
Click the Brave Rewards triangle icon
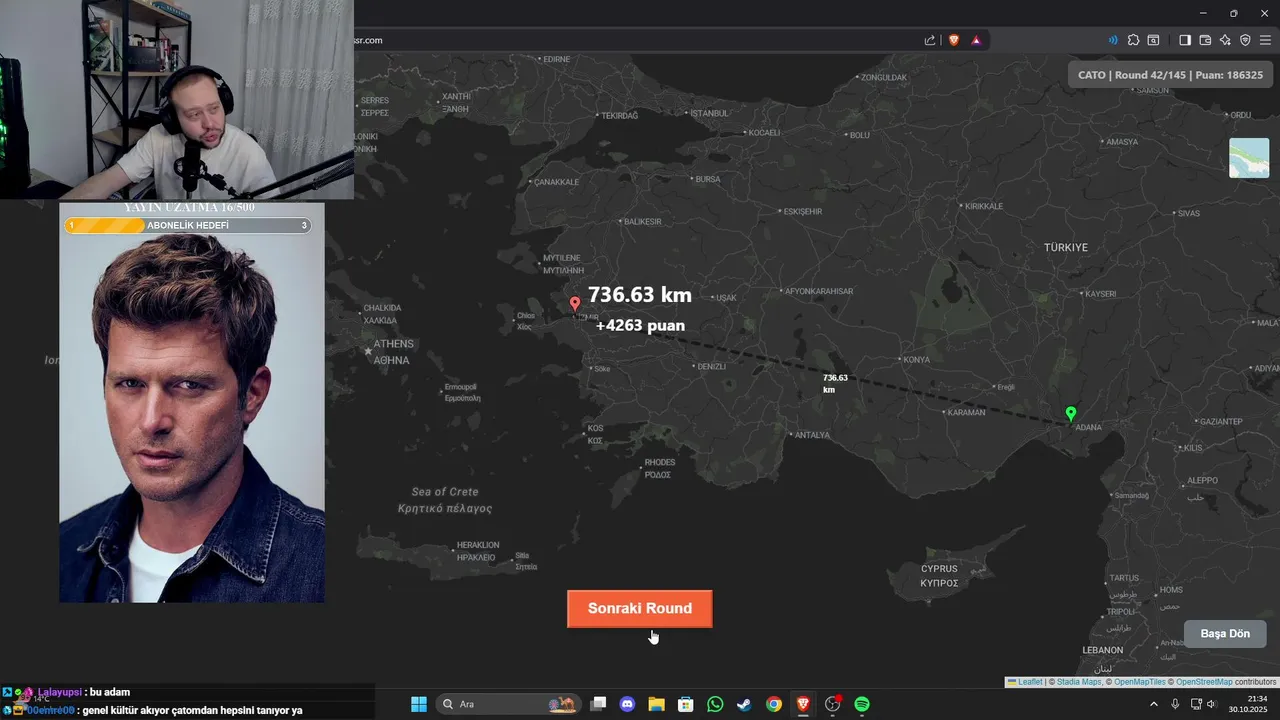[976, 40]
